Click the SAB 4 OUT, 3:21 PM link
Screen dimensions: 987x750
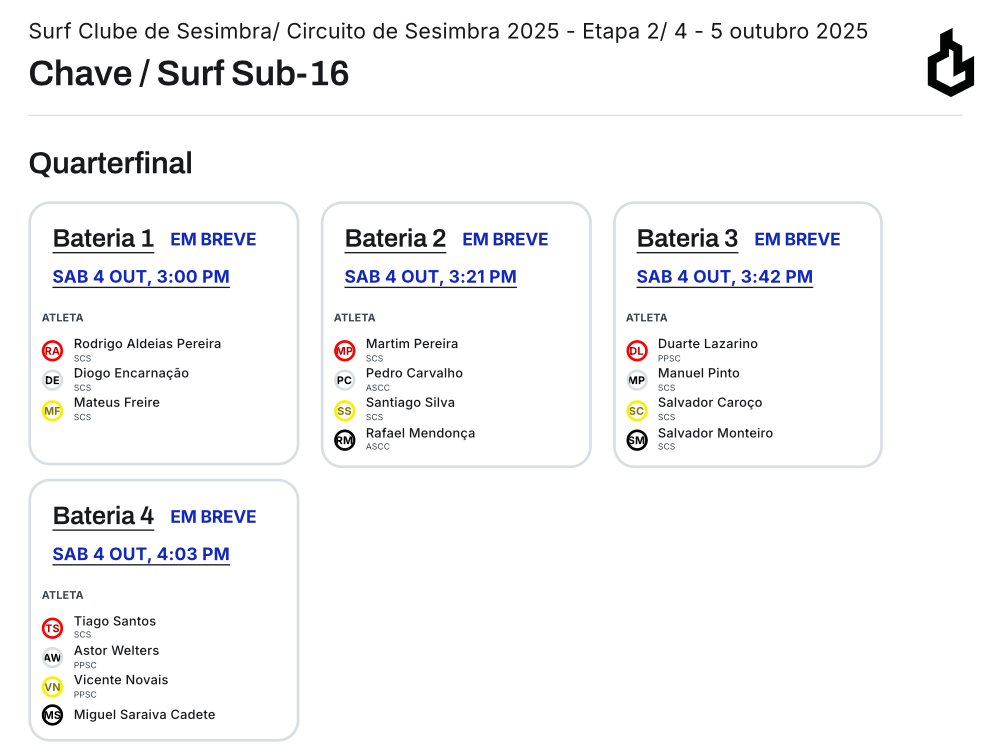[430, 277]
